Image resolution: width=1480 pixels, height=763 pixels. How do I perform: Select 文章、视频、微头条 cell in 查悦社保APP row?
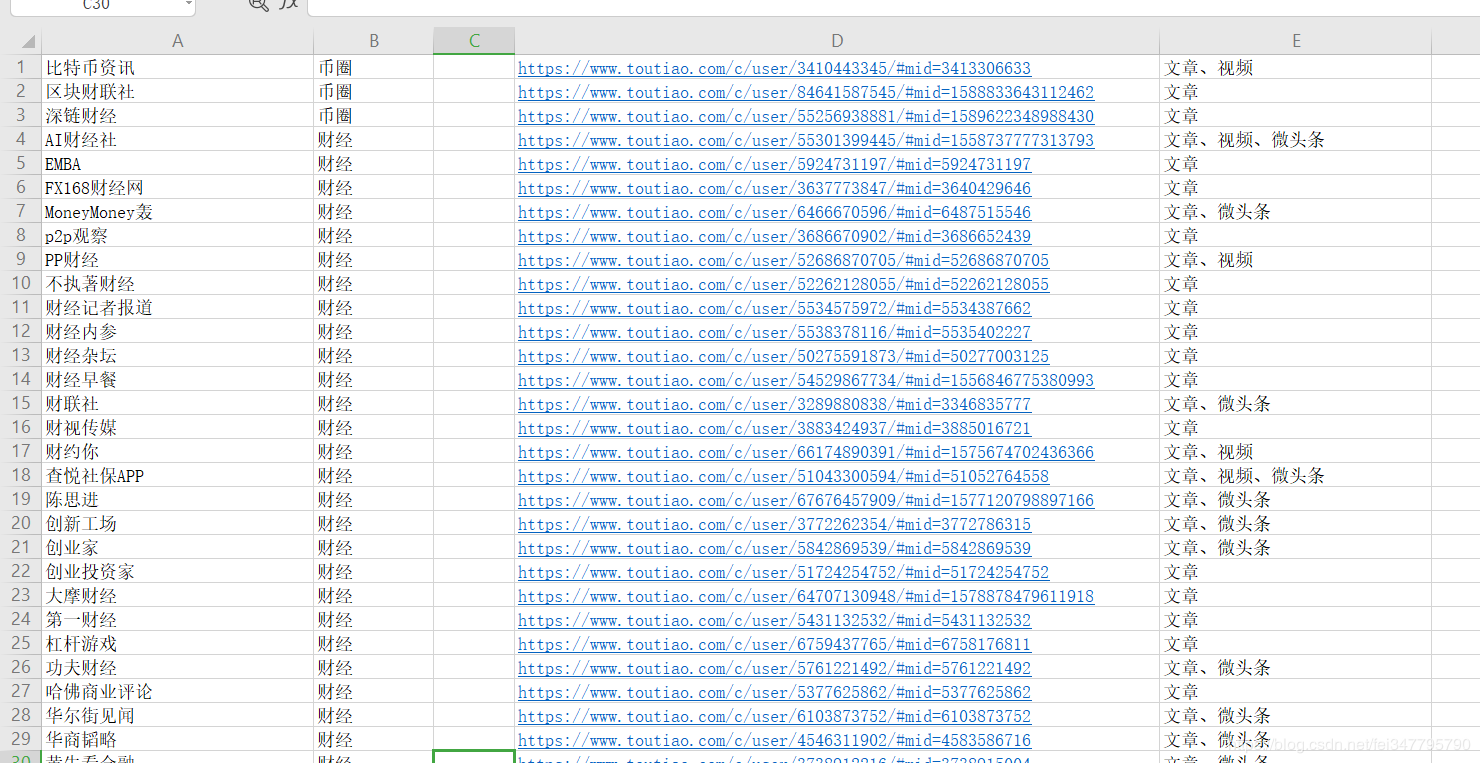pyautogui.click(x=1296, y=475)
